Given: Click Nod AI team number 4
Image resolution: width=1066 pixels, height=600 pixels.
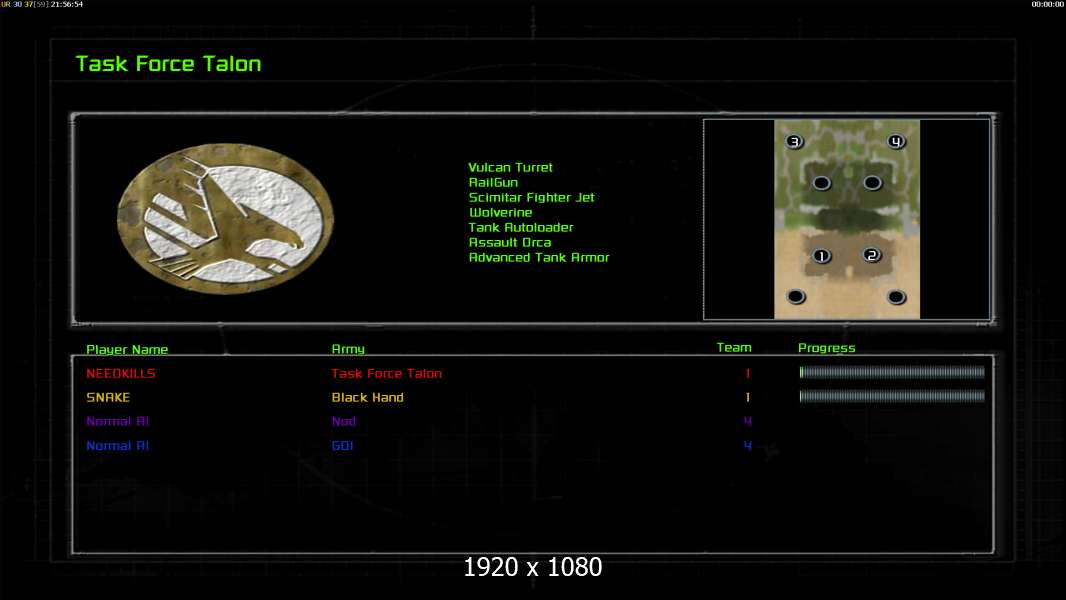Looking at the screenshot, I should [747, 421].
